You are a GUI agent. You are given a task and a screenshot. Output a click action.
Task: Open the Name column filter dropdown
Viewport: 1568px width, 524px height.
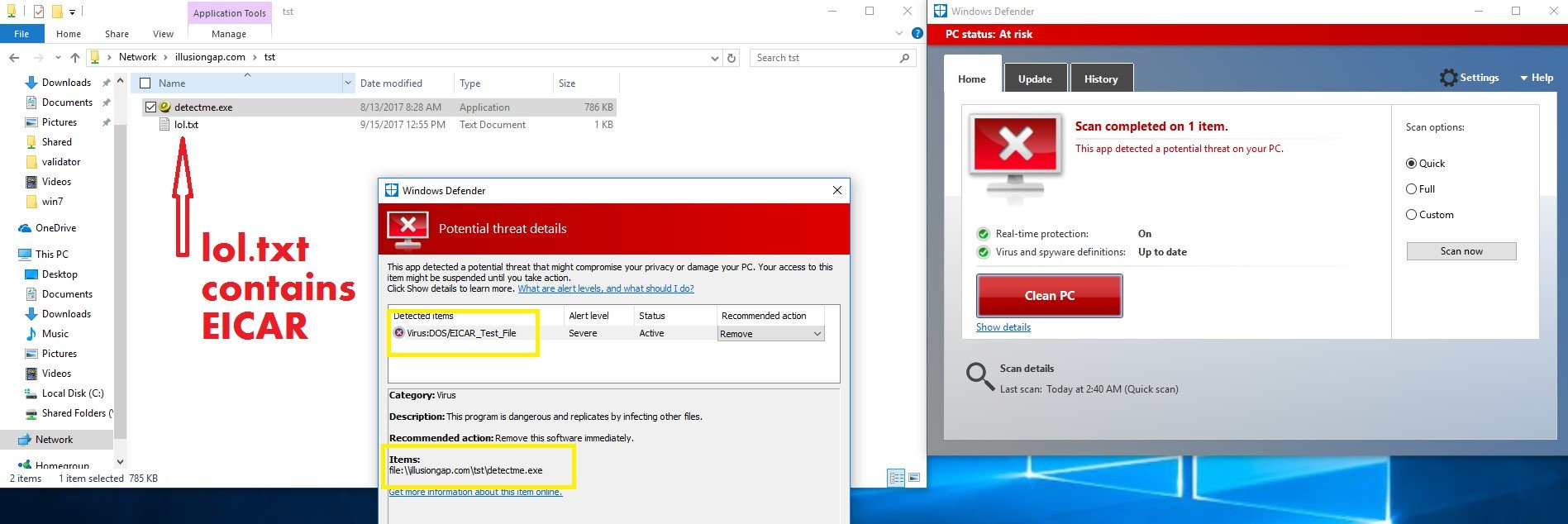click(347, 83)
